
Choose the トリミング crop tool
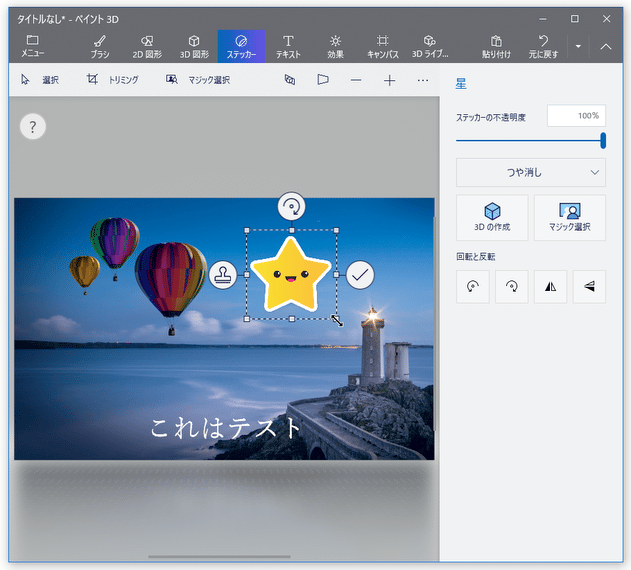pyautogui.click(x=113, y=80)
